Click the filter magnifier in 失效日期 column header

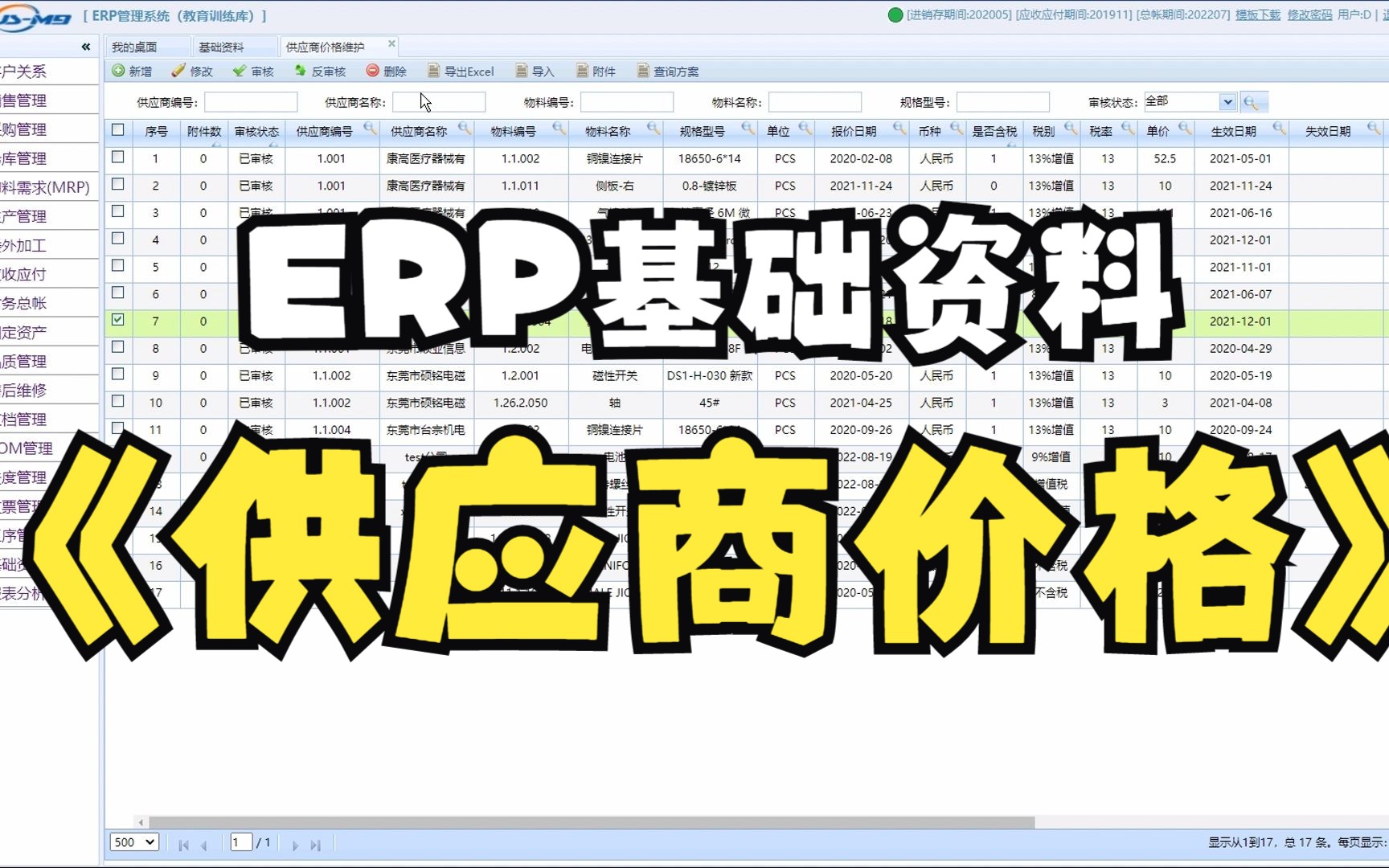(1374, 129)
